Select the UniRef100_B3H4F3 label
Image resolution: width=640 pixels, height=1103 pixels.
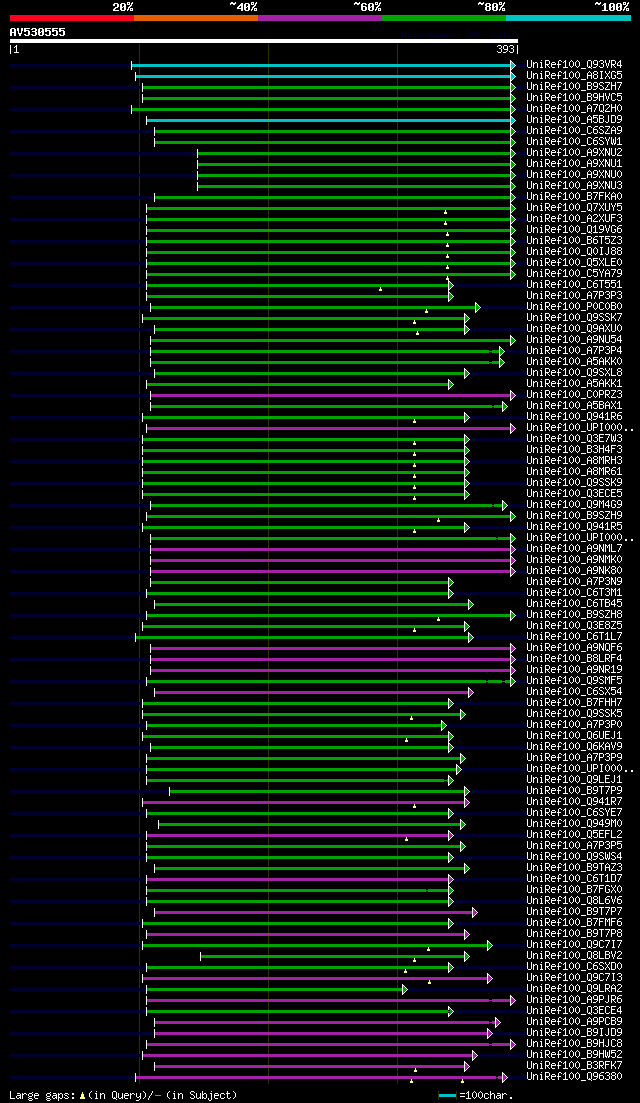(574, 450)
